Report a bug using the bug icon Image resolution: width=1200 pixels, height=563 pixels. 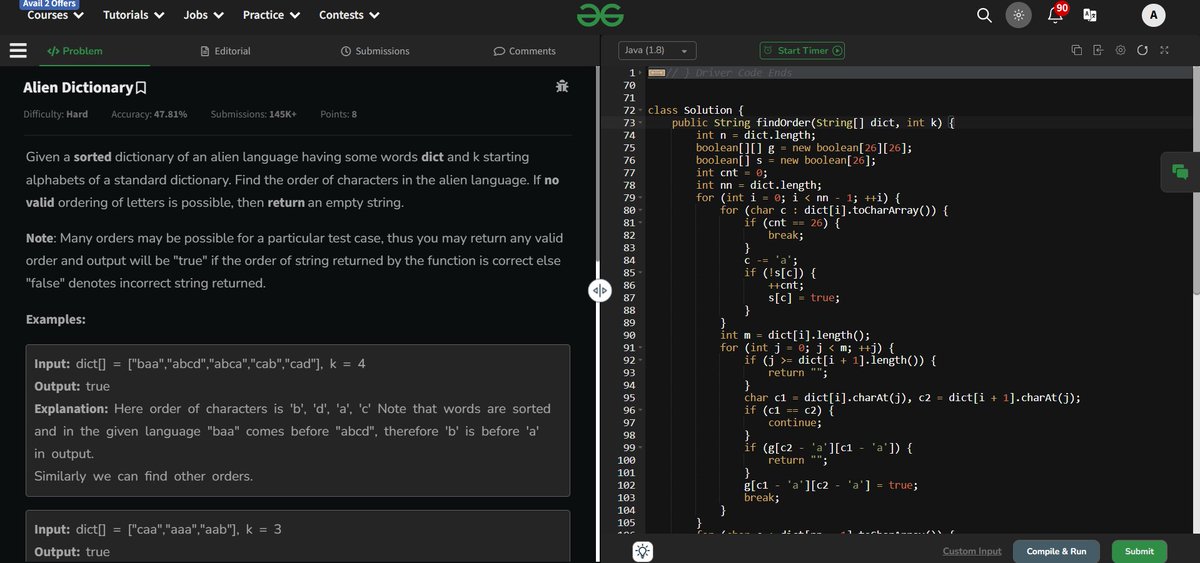coord(562,87)
